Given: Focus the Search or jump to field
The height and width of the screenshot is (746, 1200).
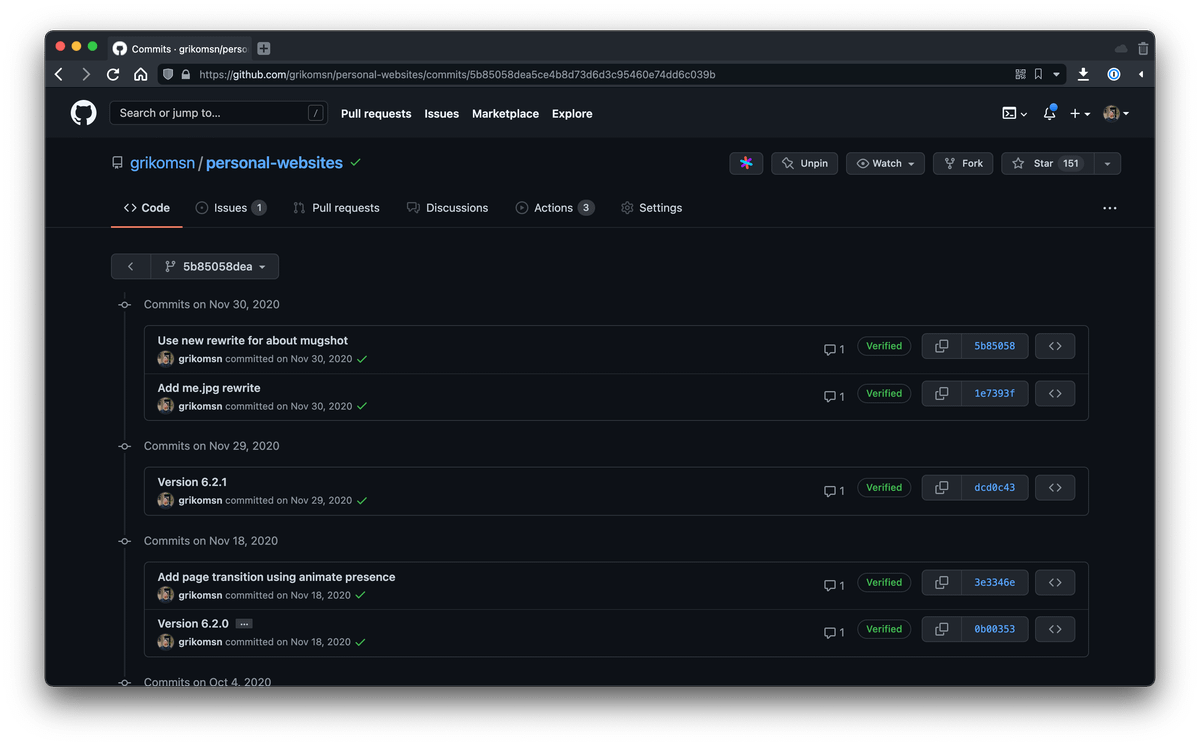Looking at the screenshot, I should tap(218, 113).
